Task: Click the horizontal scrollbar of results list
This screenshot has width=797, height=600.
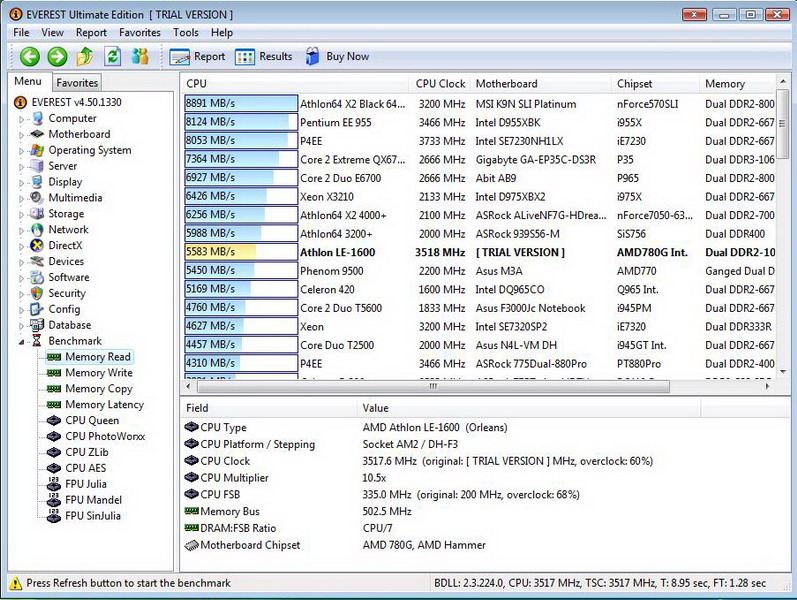Action: (430, 386)
